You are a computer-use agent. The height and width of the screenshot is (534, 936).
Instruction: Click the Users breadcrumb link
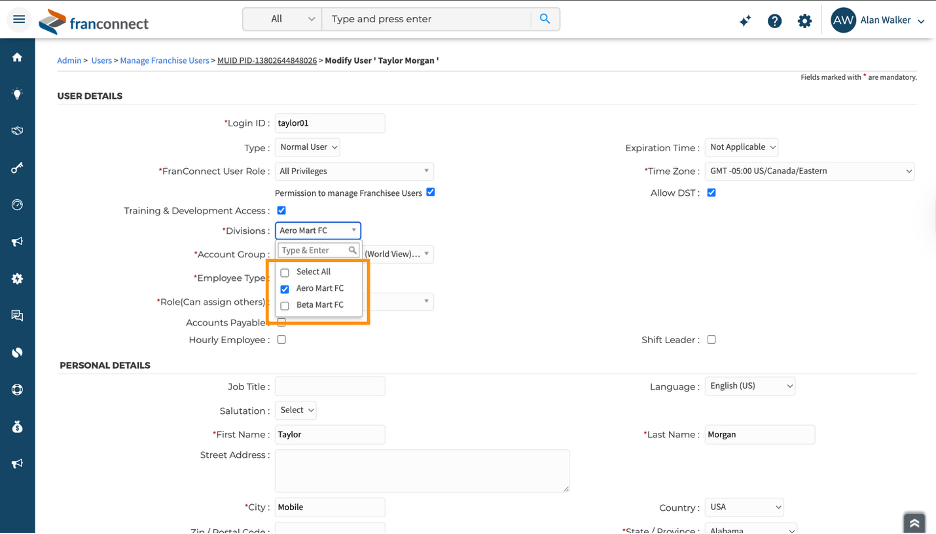pyautogui.click(x=101, y=61)
